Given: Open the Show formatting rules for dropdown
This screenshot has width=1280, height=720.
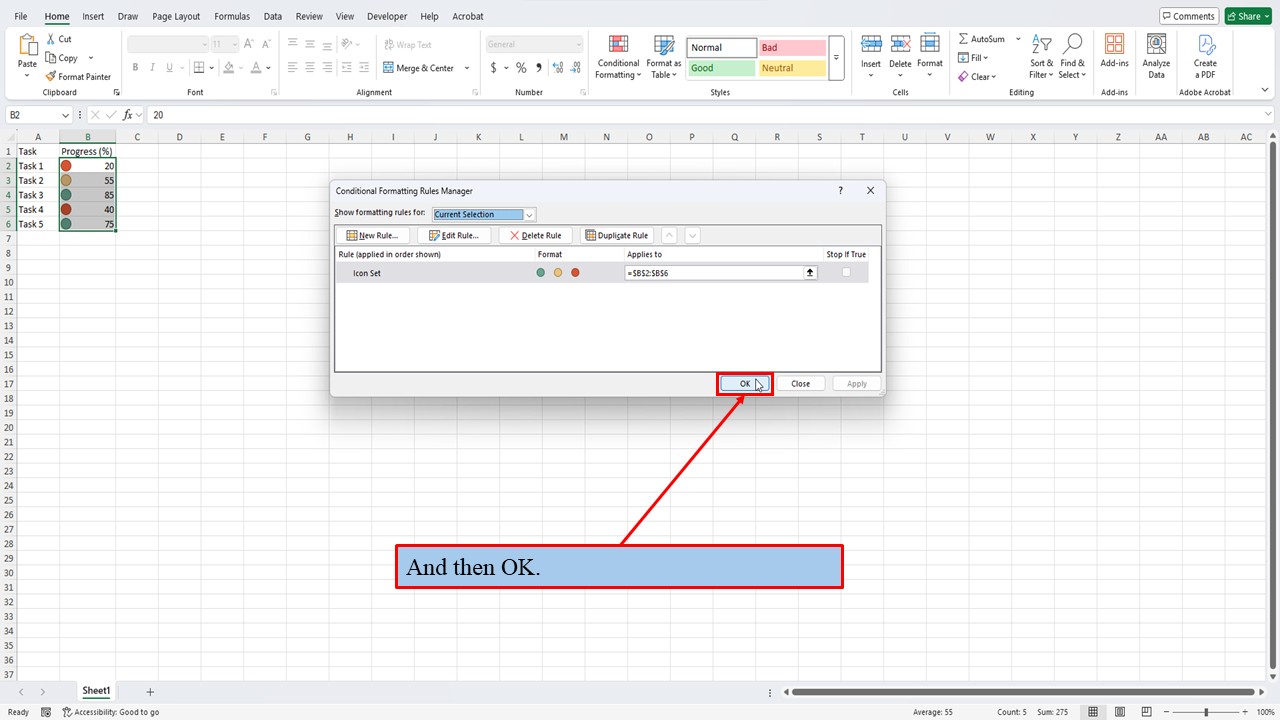Looking at the screenshot, I should click(530, 213).
